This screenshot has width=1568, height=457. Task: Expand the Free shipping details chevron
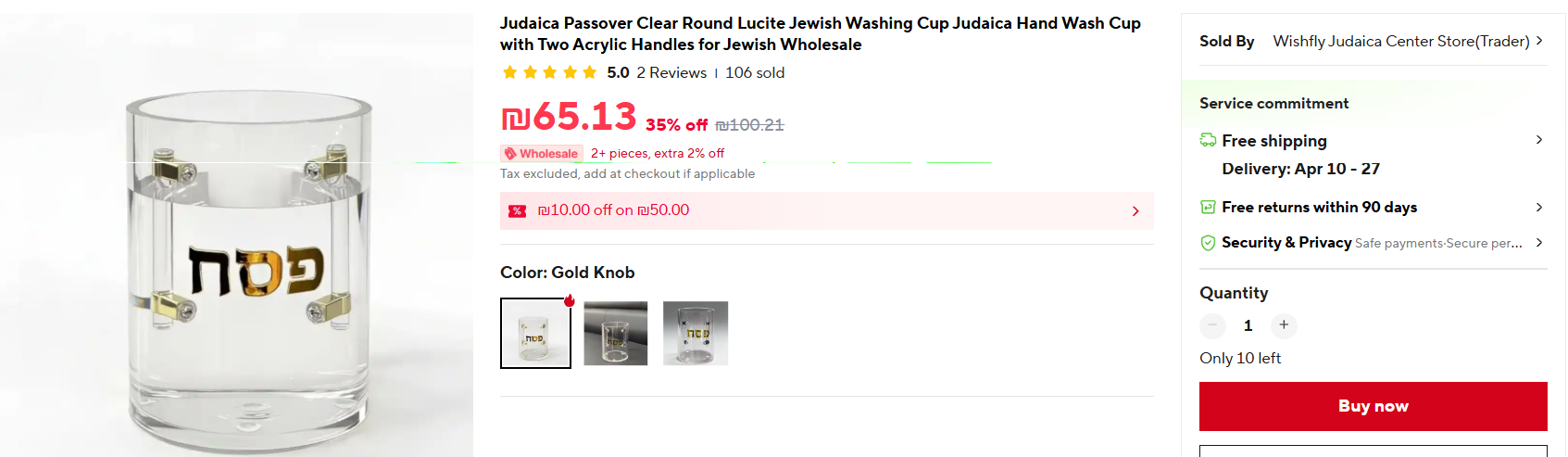tap(1538, 140)
